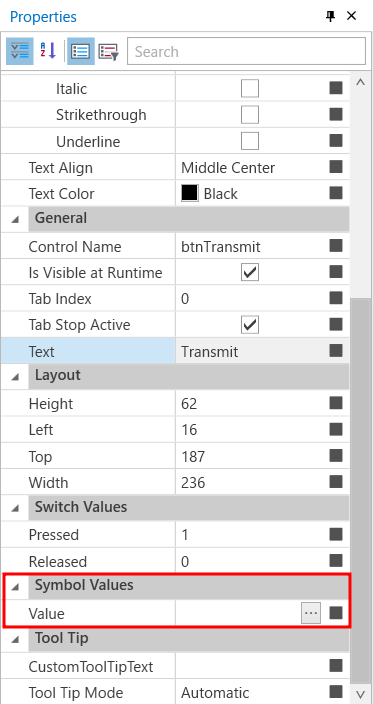Image resolution: width=374 pixels, height=704 pixels.
Task: Click square marker beside Control Name
Action: click(x=336, y=246)
